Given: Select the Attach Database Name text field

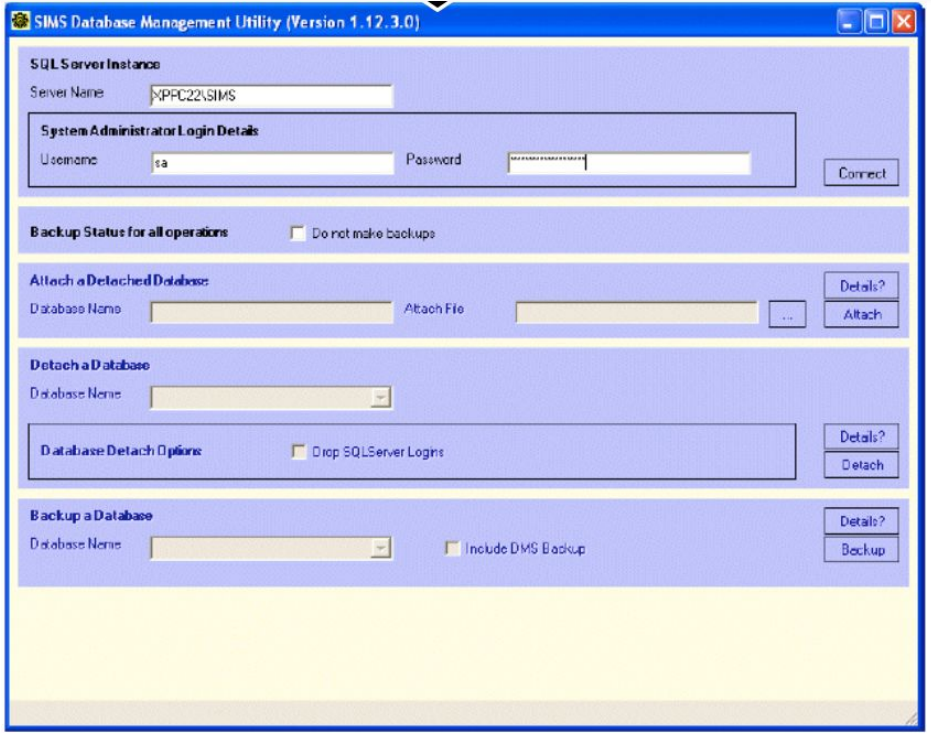Looking at the screenshot, I should click(270, 313).
